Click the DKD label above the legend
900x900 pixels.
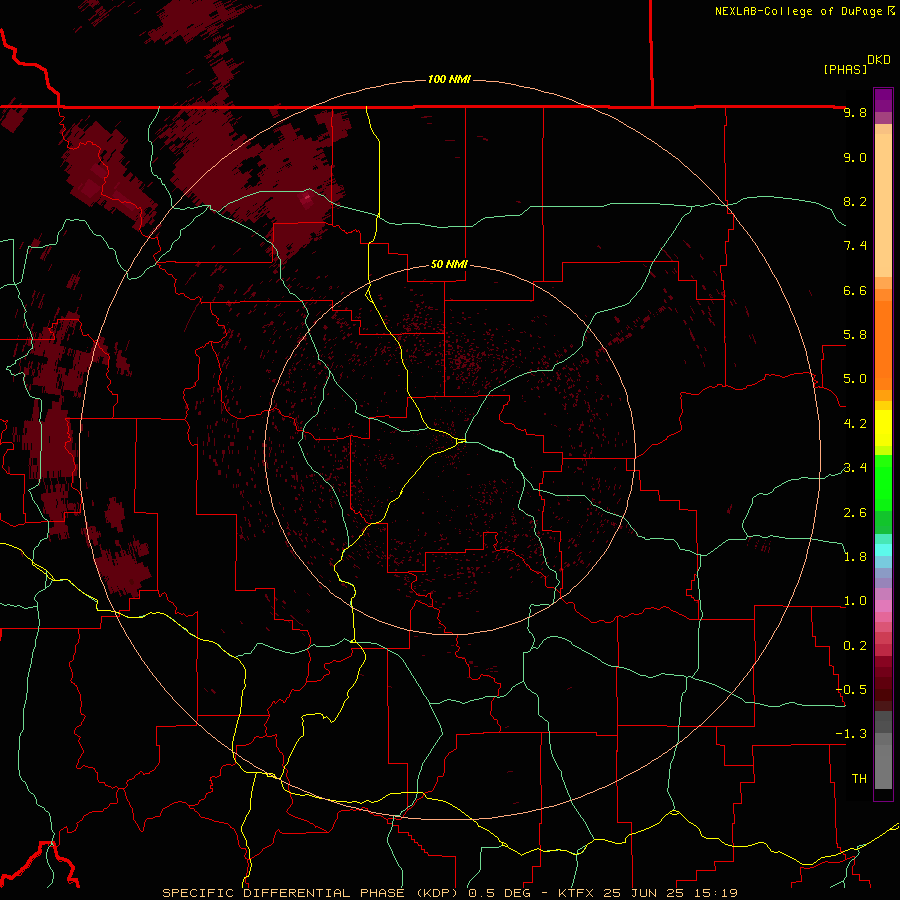coord(879,60)
